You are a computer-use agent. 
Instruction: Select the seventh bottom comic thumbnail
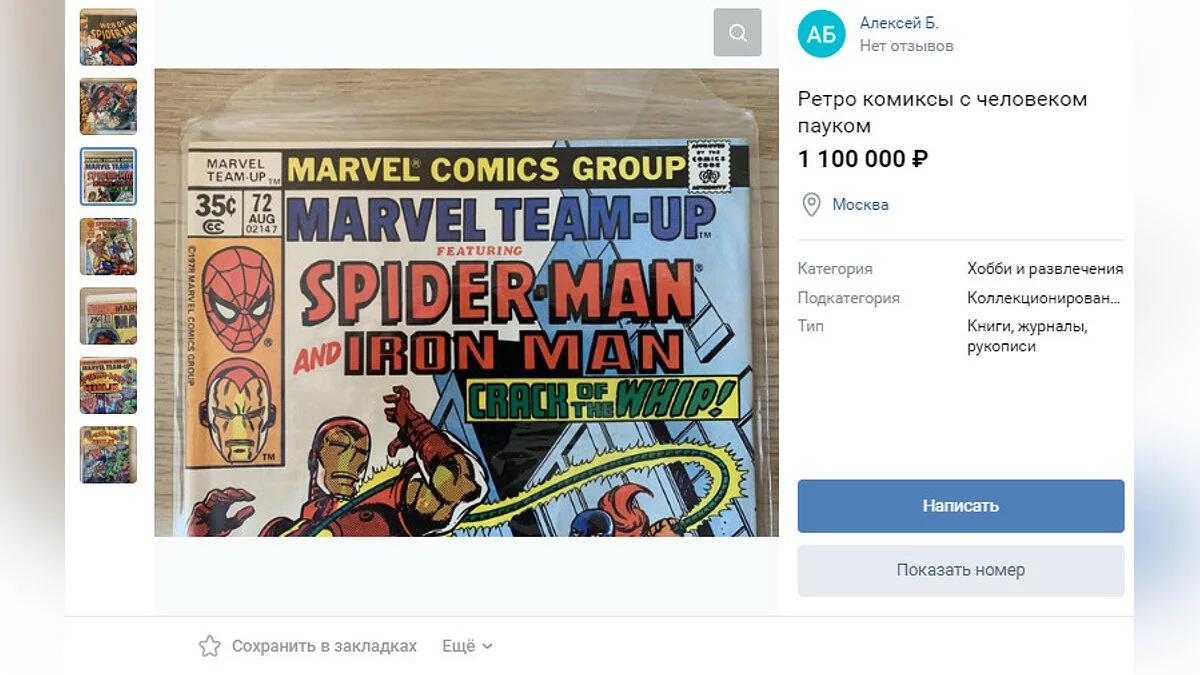click(x=108, y=455)
